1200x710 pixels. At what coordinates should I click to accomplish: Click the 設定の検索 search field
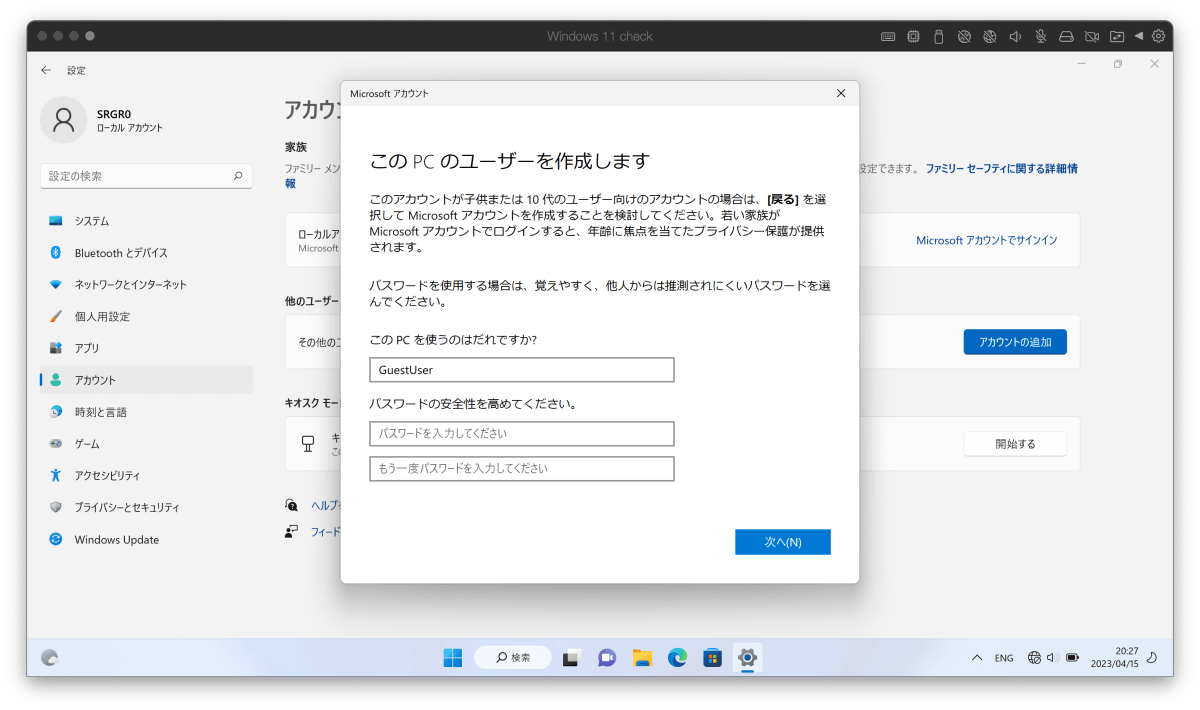pyautogui.click(x=146, y=176)
